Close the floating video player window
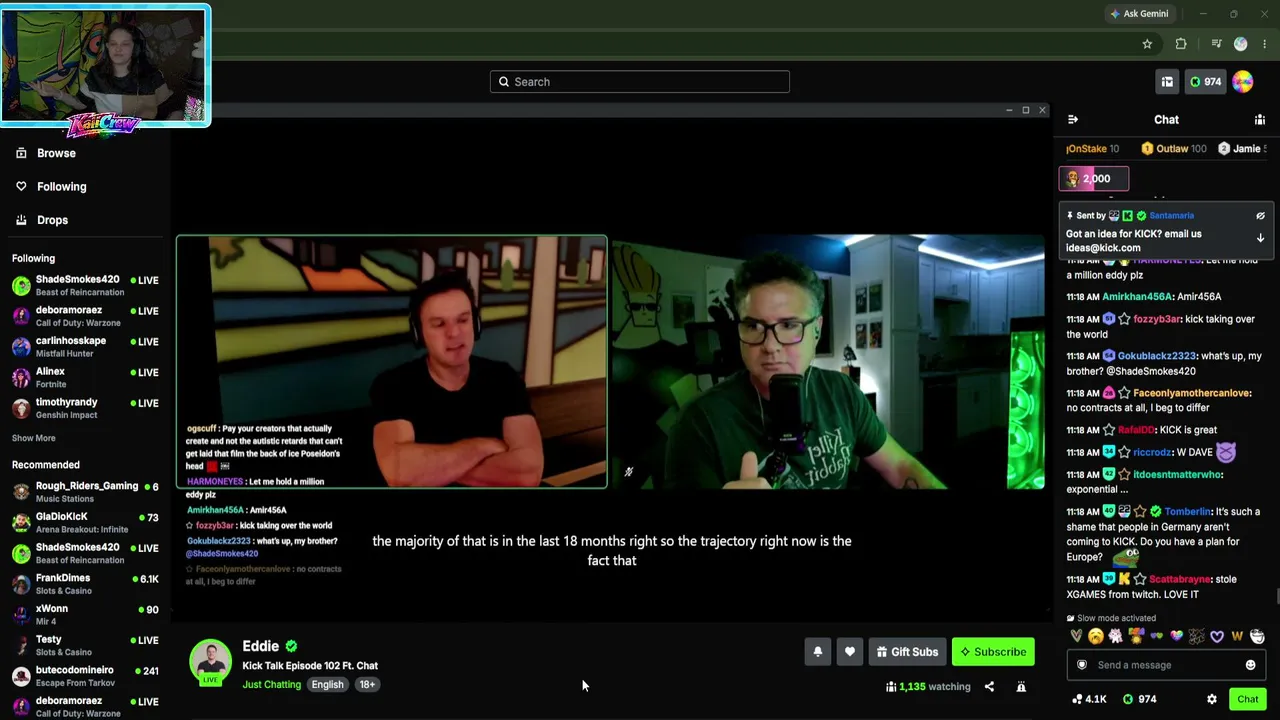This screenshot has height=720, width=1280. coord(1042,110)
